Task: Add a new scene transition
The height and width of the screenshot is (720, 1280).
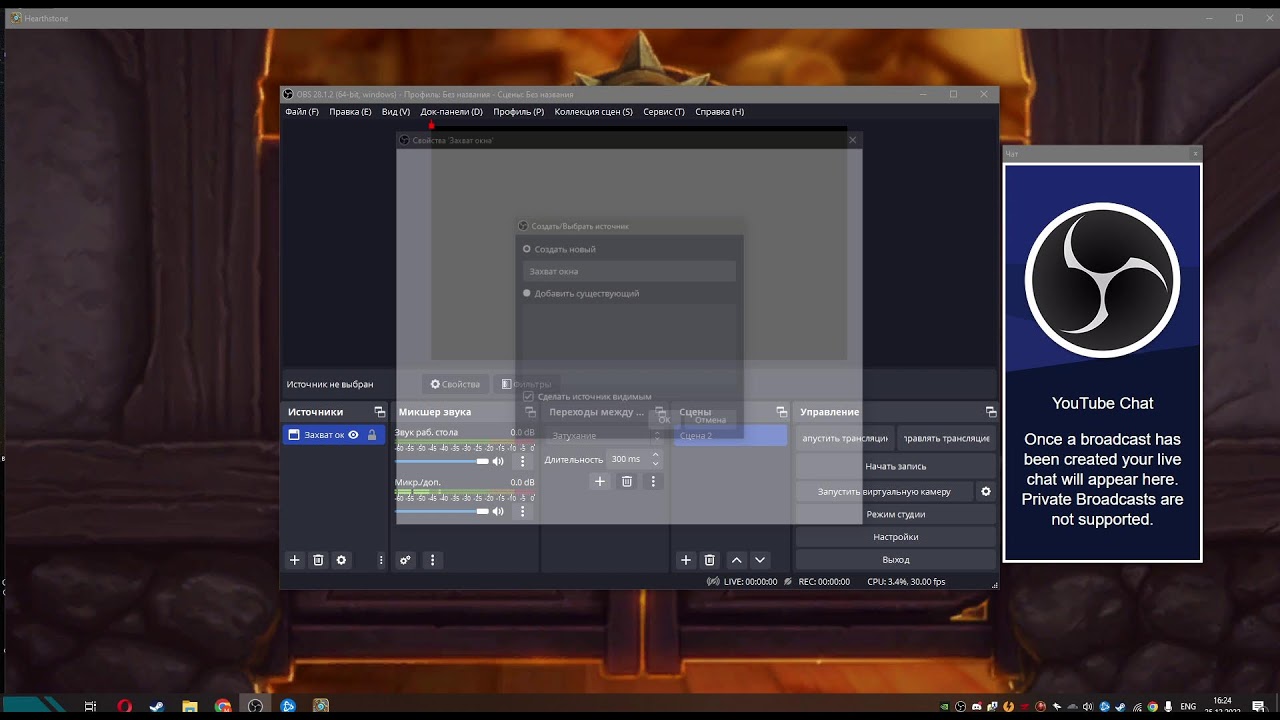Action: click(x=600, y=481)
